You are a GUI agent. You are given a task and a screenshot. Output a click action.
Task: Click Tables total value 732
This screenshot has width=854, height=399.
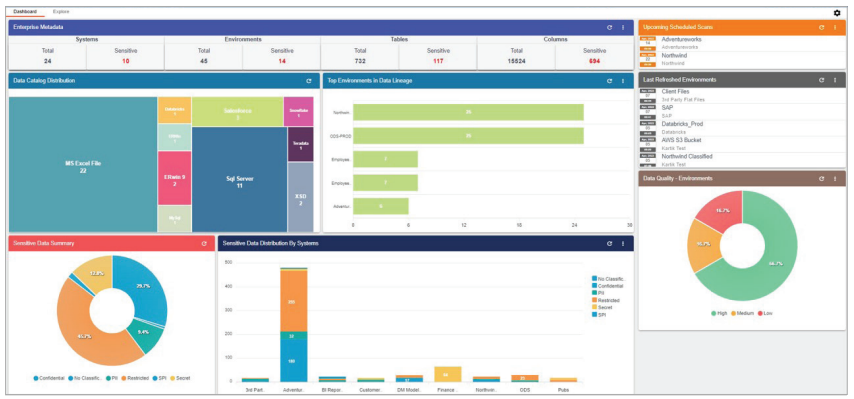click(360, 61)
